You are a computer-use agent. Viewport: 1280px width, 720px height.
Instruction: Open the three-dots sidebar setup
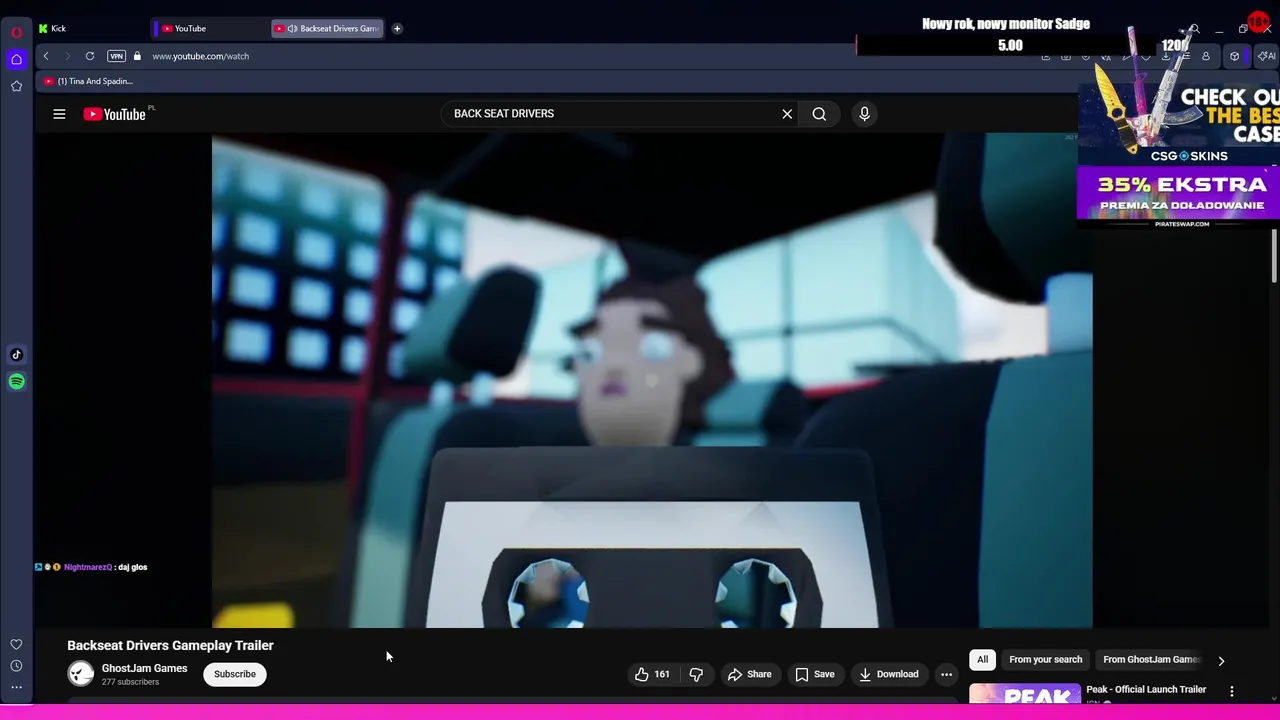16,687
